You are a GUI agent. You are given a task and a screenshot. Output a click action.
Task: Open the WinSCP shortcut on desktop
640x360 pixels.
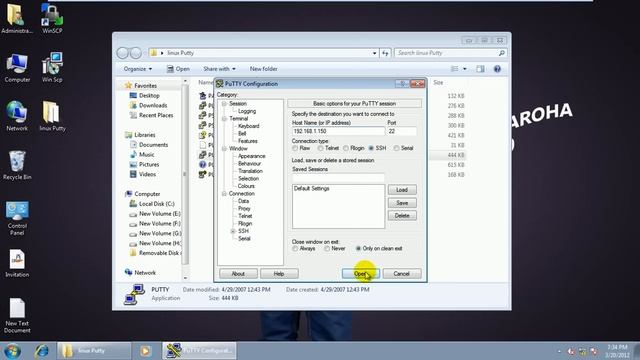point(52,18)
